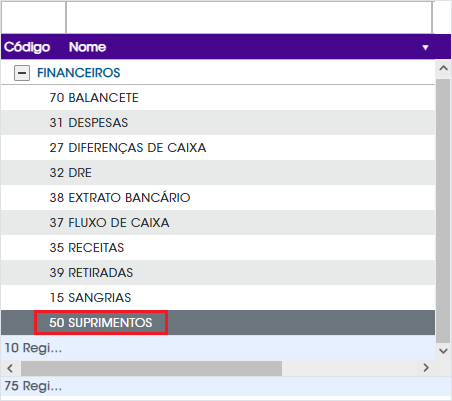The image size is (452, 401).
Task: Pick the 15 SANGRIAS item
Action: point(218,298)
